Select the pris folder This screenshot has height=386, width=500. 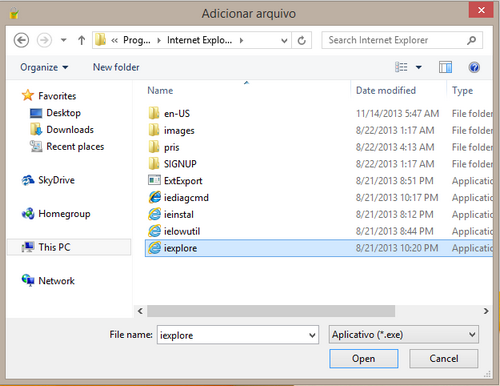171,147
